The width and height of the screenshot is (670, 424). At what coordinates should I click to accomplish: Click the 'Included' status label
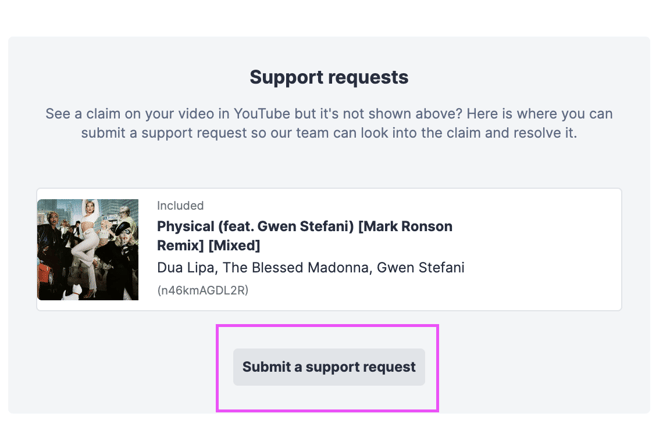[180, 206]
